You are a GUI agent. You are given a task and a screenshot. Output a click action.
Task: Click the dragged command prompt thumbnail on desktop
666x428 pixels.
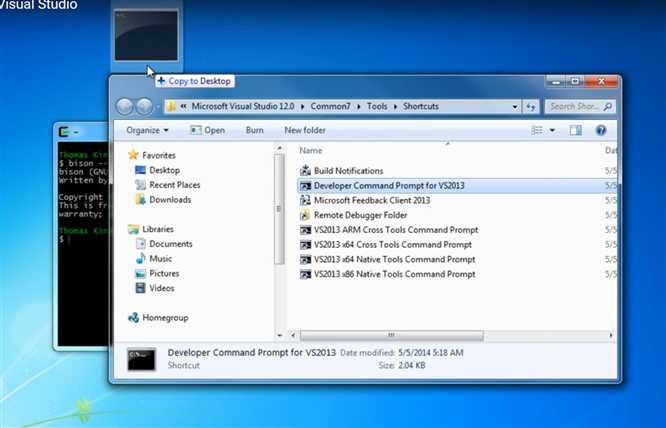(146, 36)
